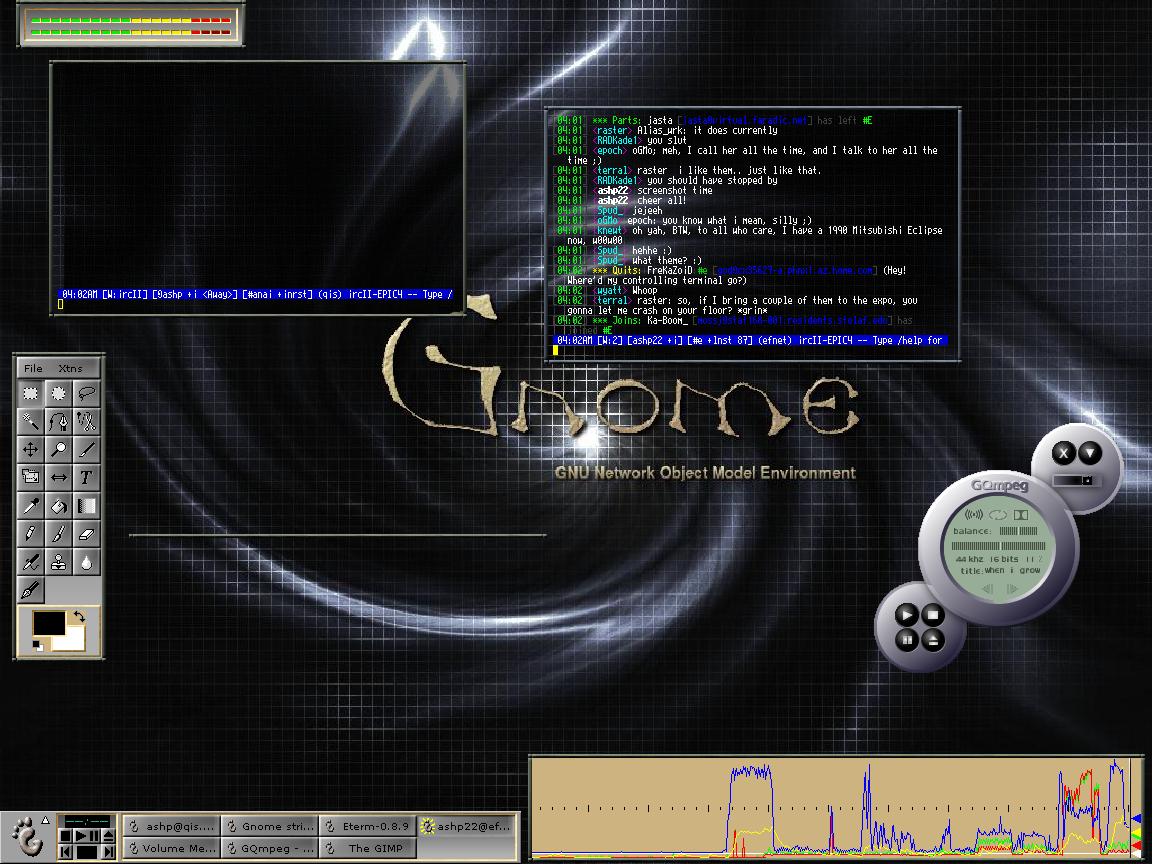The height and width of the screenshot is (864, 1152).
Task: Click previous track on panel CD applet
Action: [65, 852]
